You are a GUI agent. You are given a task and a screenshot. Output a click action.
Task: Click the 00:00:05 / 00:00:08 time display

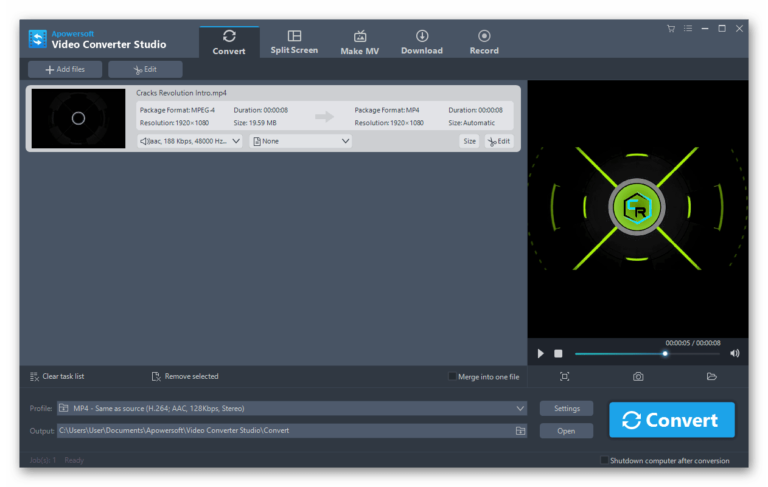click(693, 343)
